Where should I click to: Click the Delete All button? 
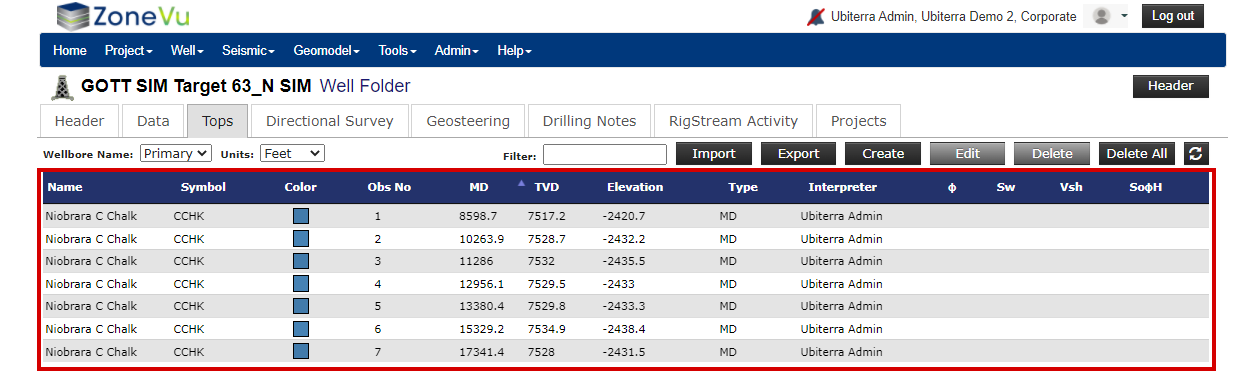1137,154
